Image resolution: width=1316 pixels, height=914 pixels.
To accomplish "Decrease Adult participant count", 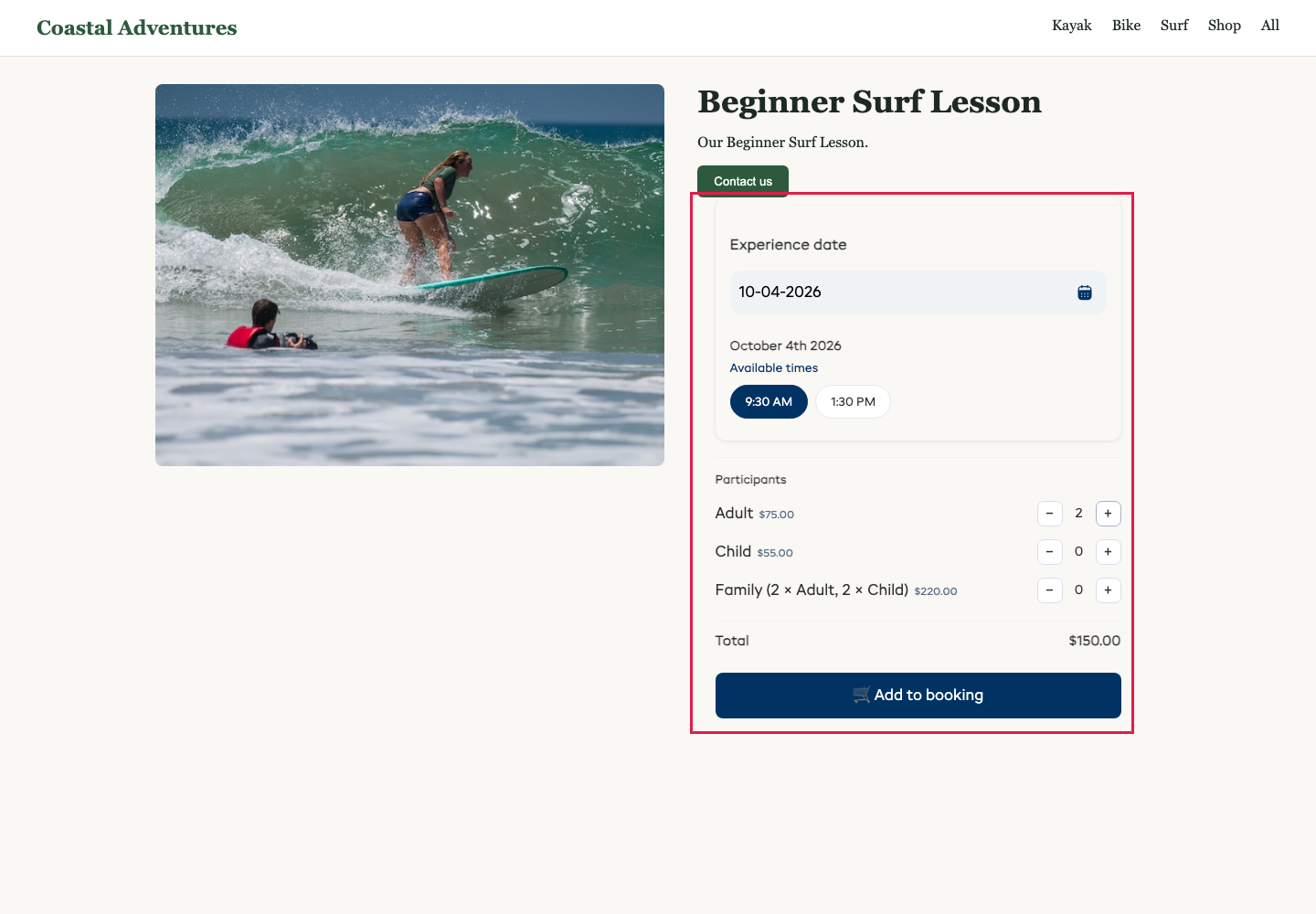I will coord(1050,514).
